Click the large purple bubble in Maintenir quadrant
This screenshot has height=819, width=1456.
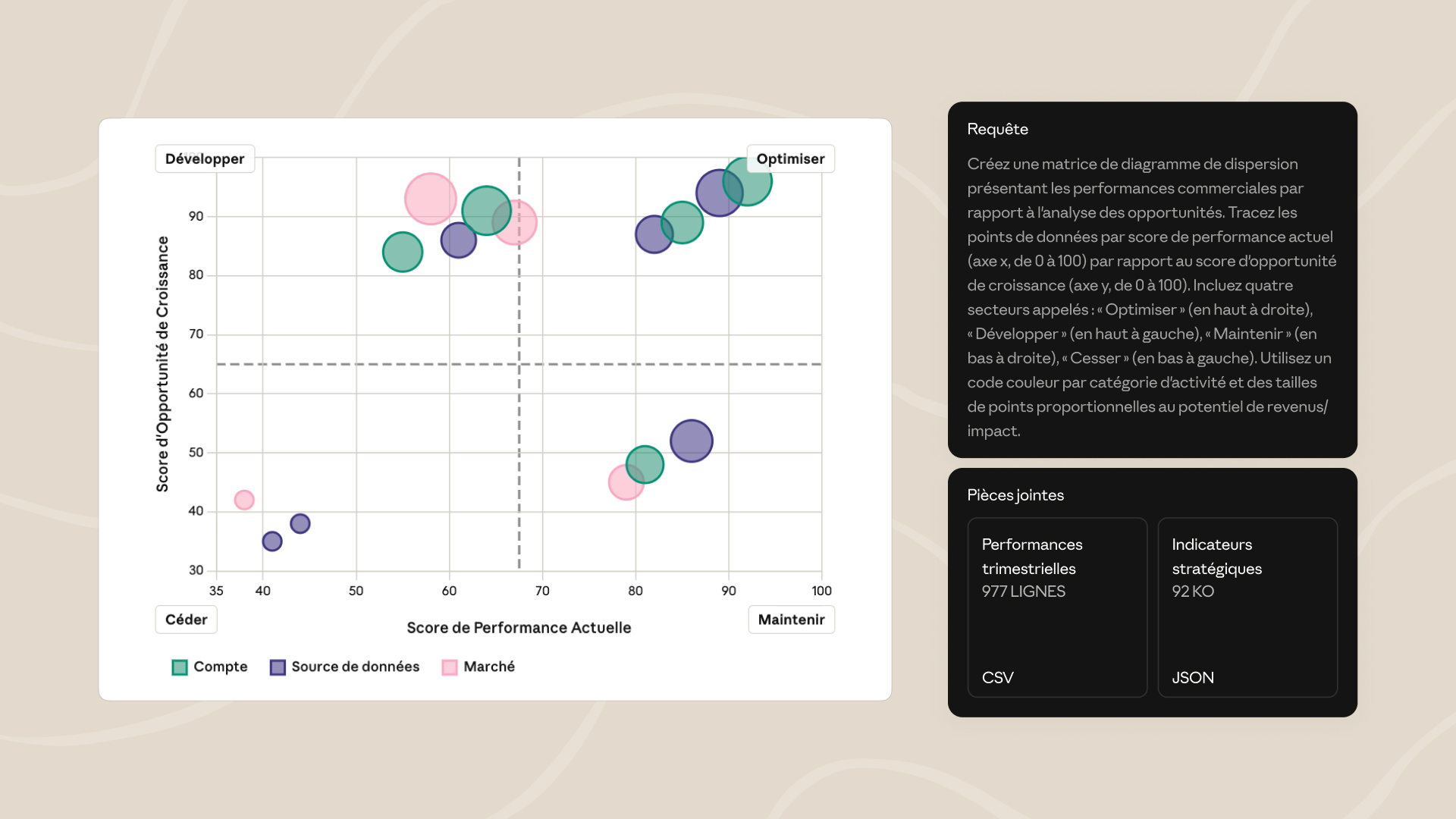(692, 441)
